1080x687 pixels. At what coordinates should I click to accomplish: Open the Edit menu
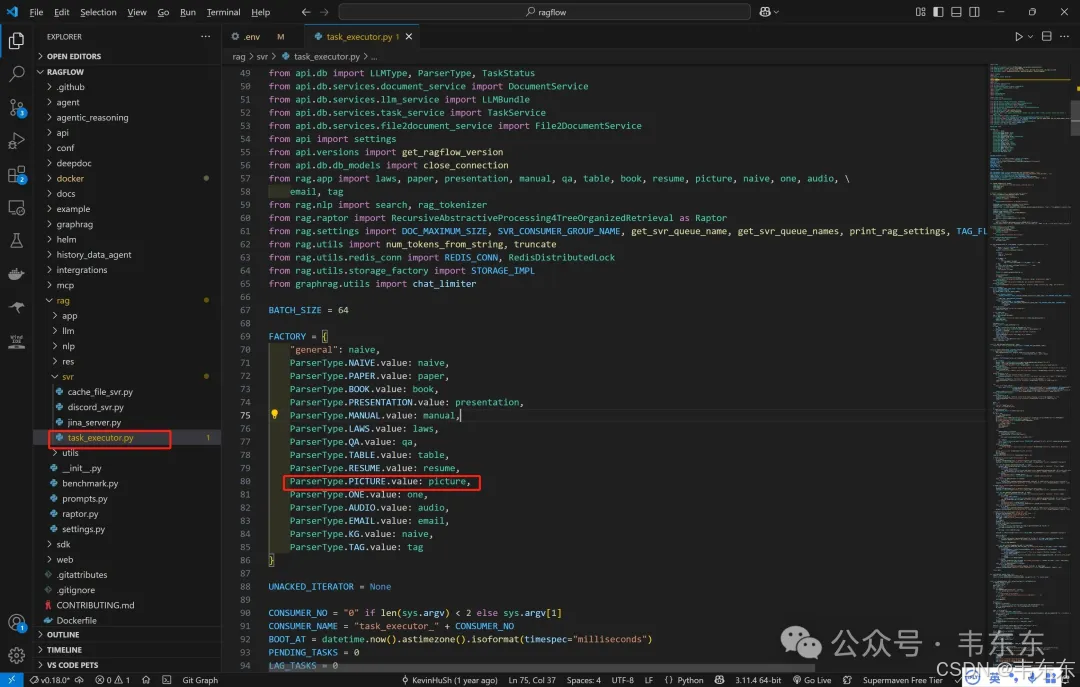click(62, 12)
